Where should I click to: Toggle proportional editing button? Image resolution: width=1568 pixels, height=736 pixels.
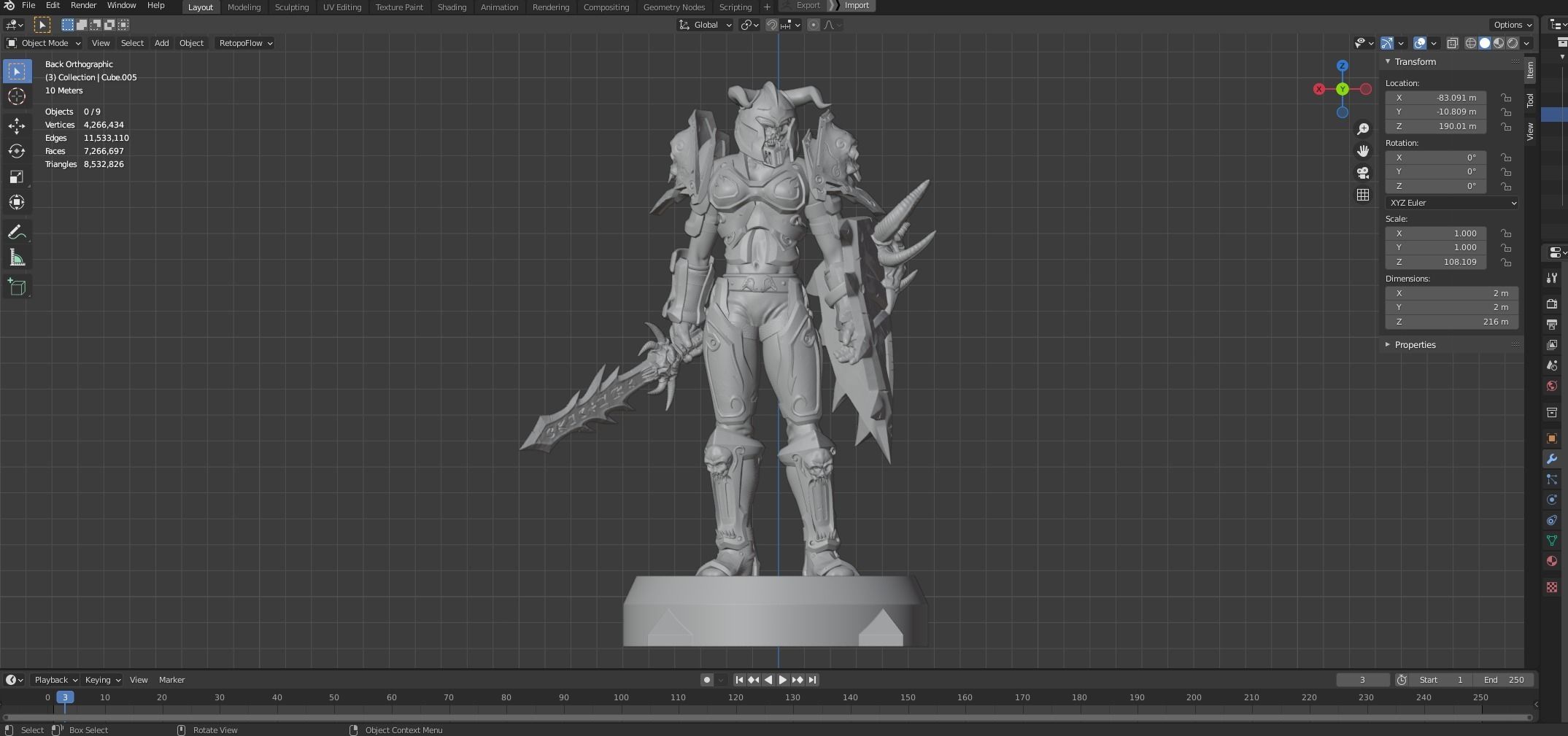click(x=814, y=25)
